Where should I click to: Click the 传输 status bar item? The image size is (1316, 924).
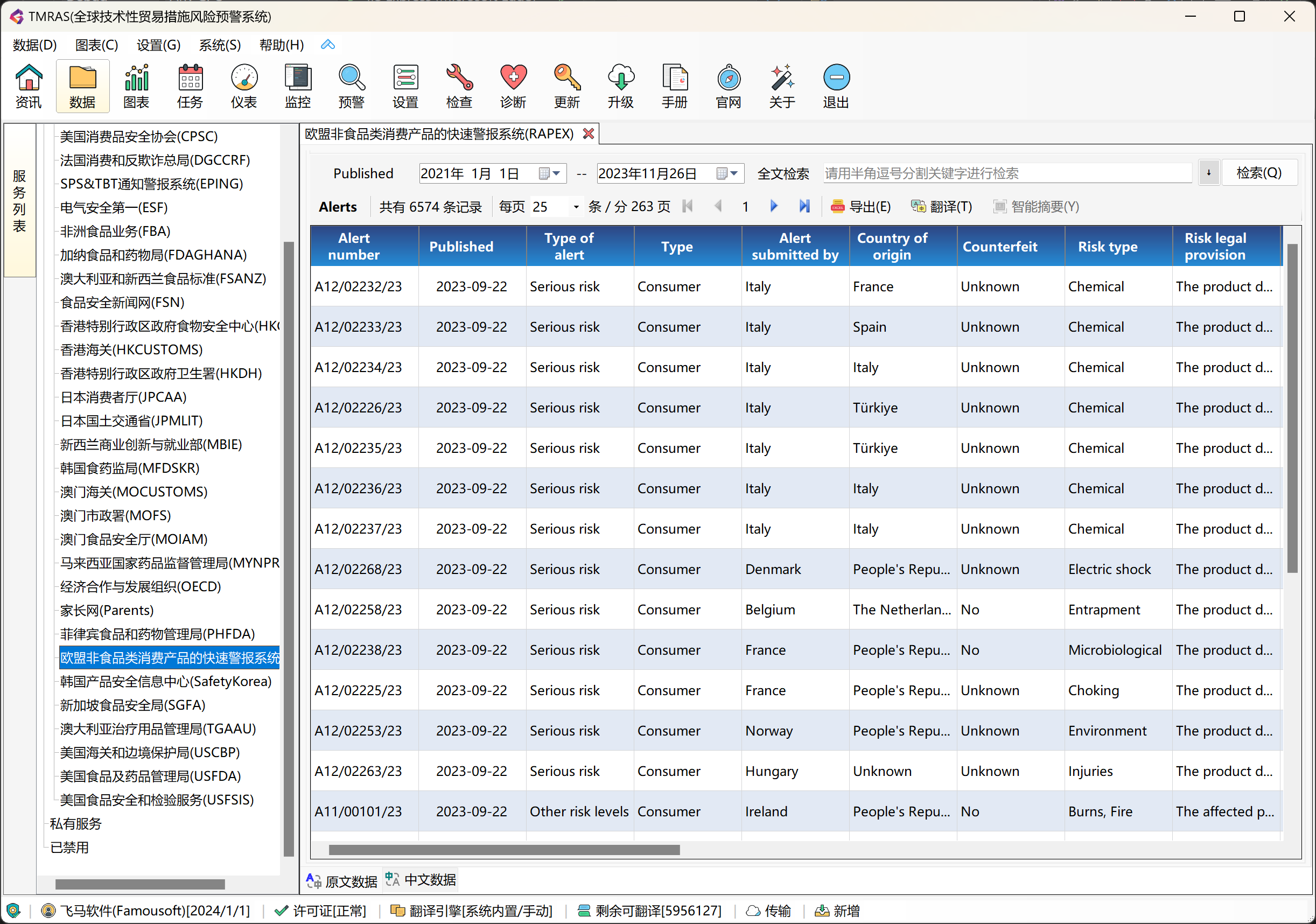coord(768,911)
